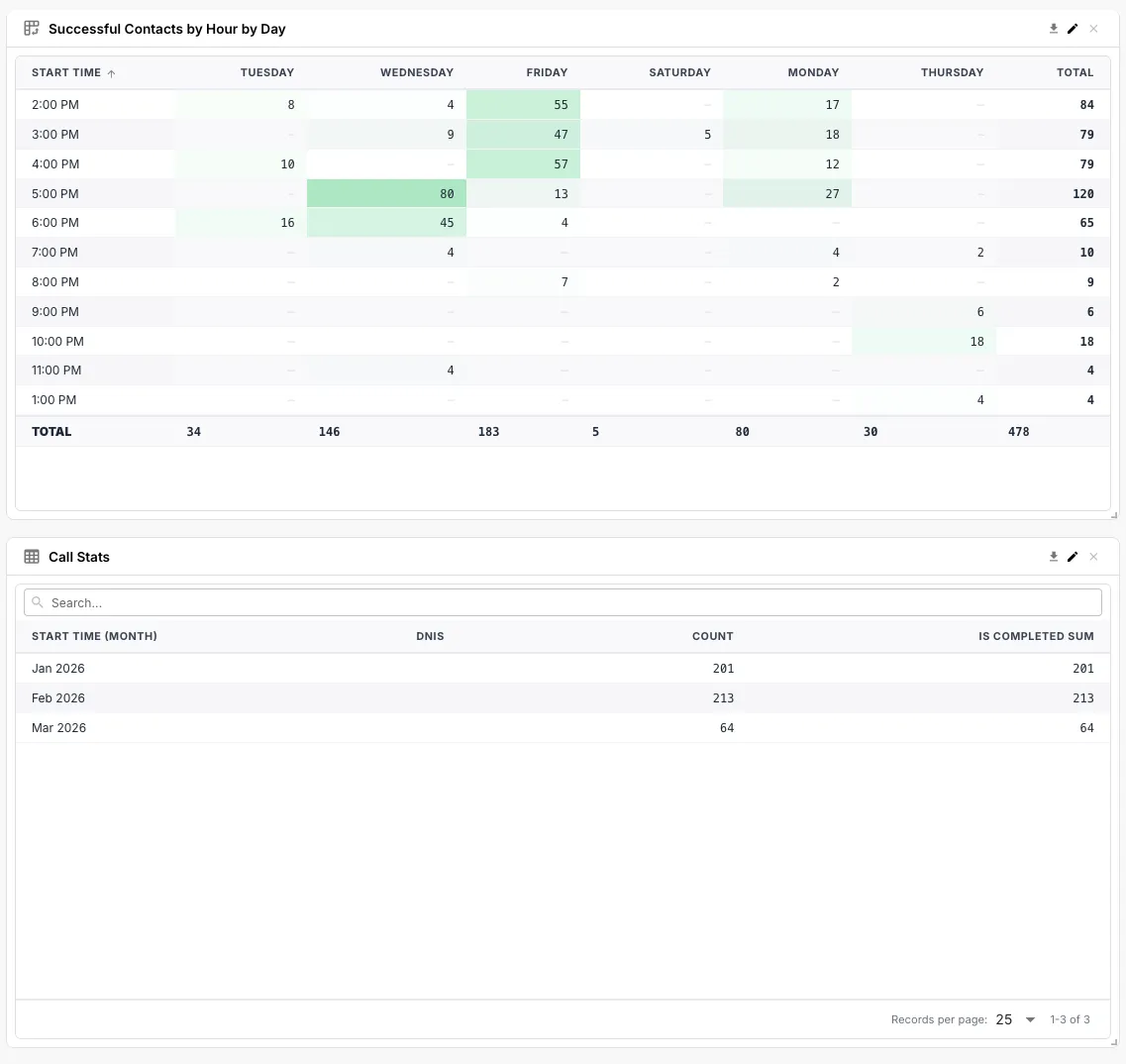The image size is (1126, 1064).
Task: Close the Call Stats widget
Action: click(1093, 557)
